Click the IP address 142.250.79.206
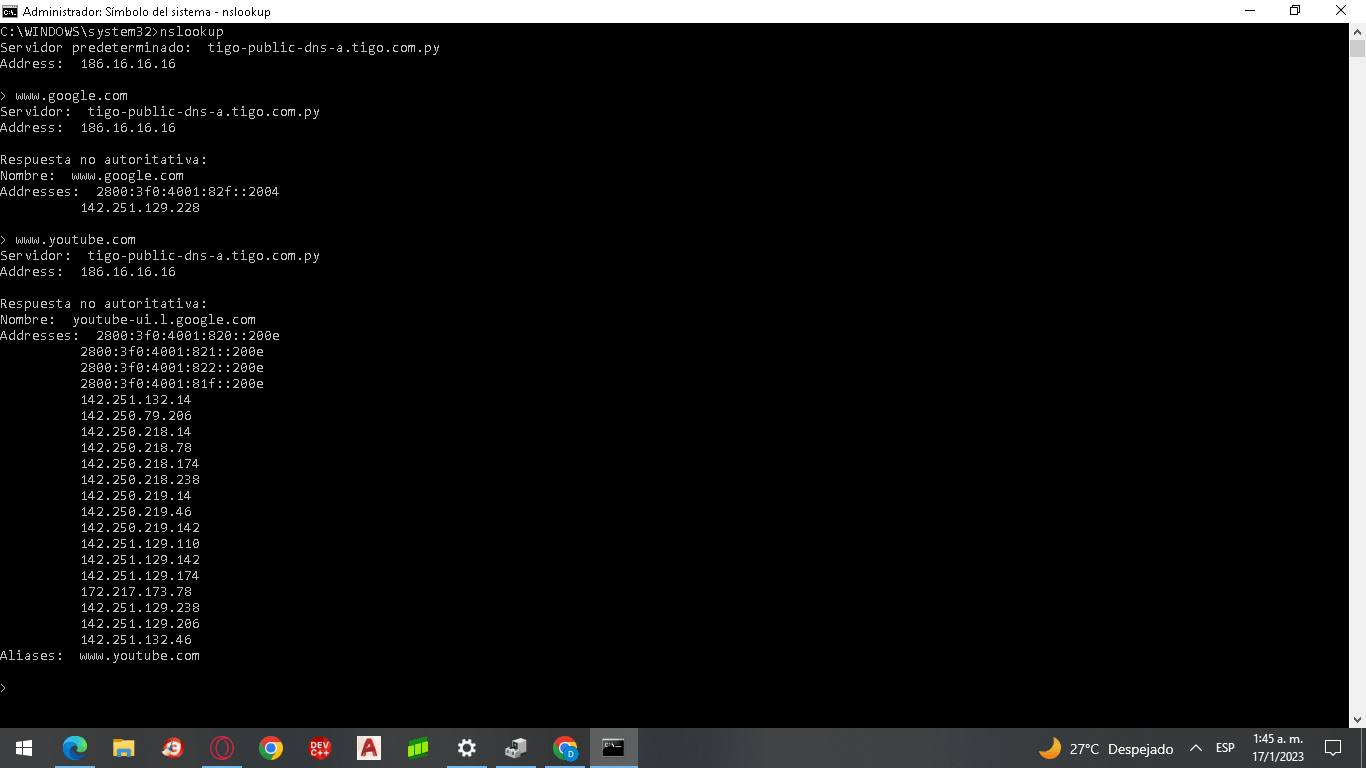The width and height of the screenshot is (1366, 768). point(136,416)
